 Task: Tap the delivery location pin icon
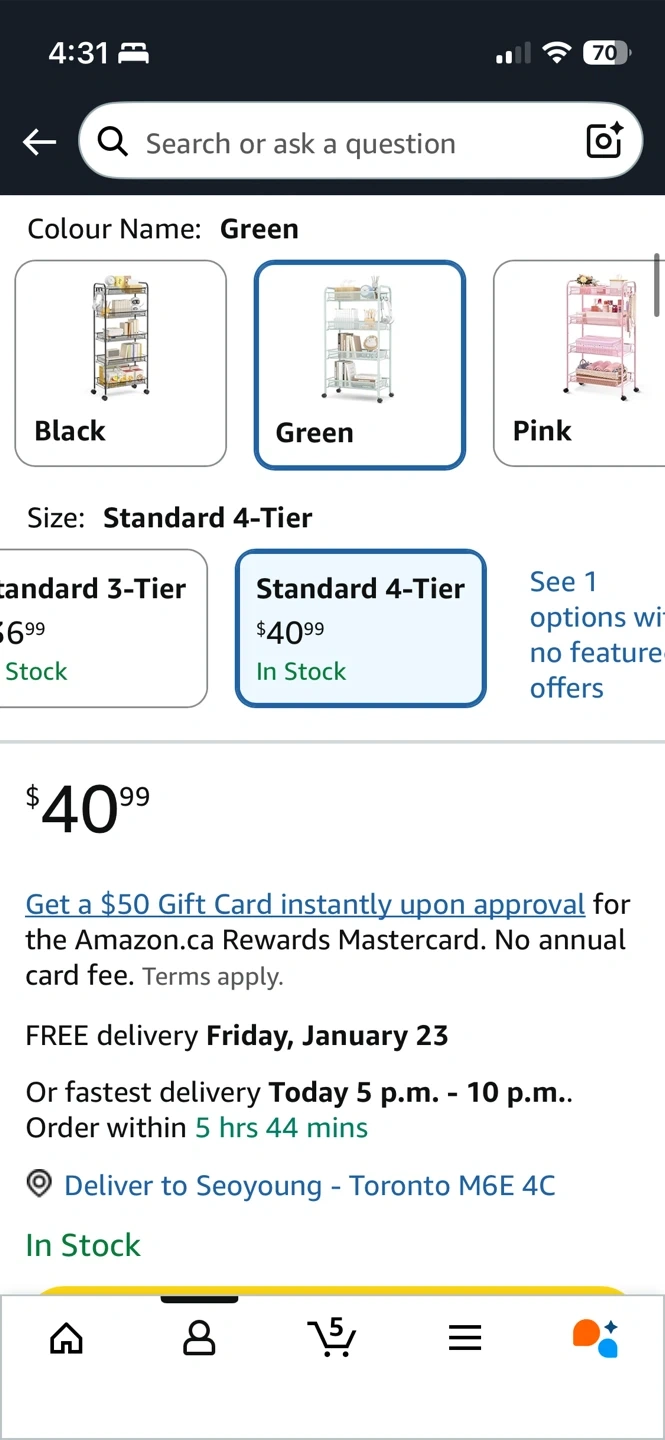[x=39, y=1185]
